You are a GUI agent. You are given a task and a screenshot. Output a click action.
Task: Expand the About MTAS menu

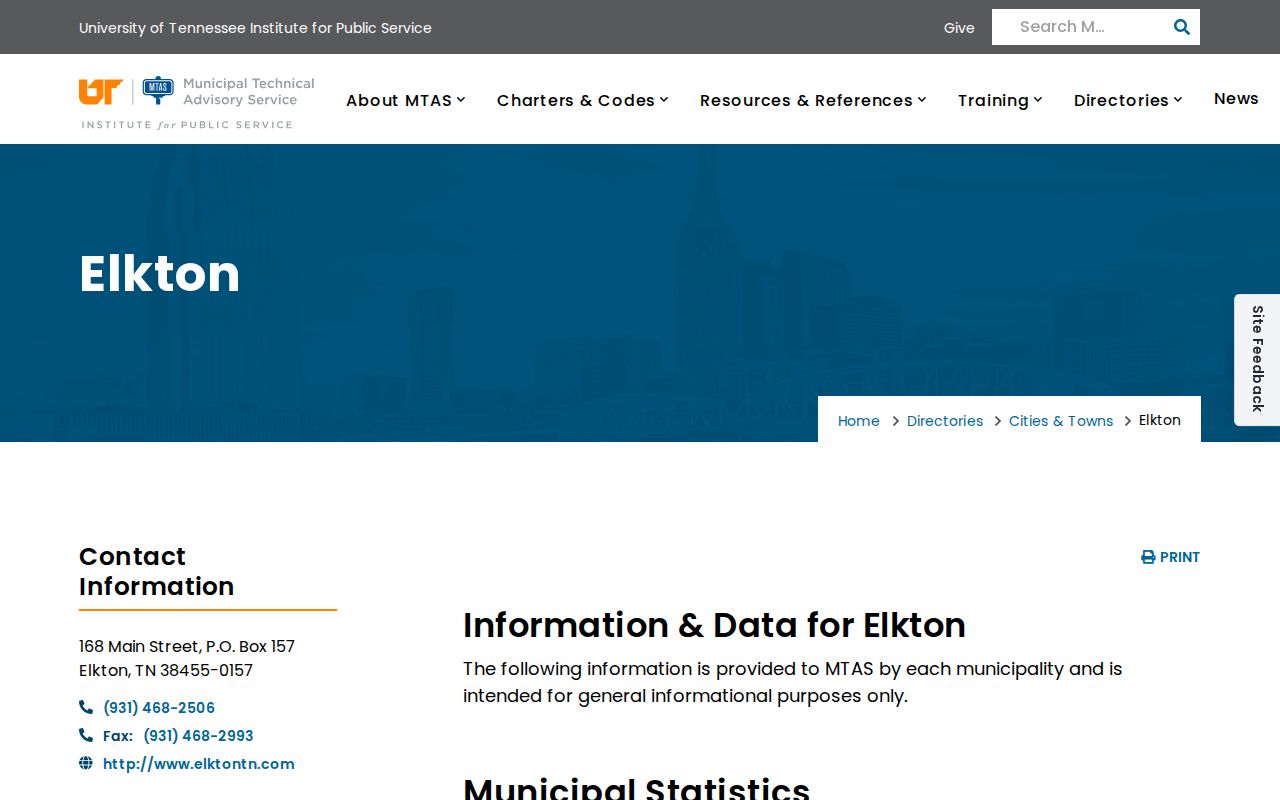406,100
